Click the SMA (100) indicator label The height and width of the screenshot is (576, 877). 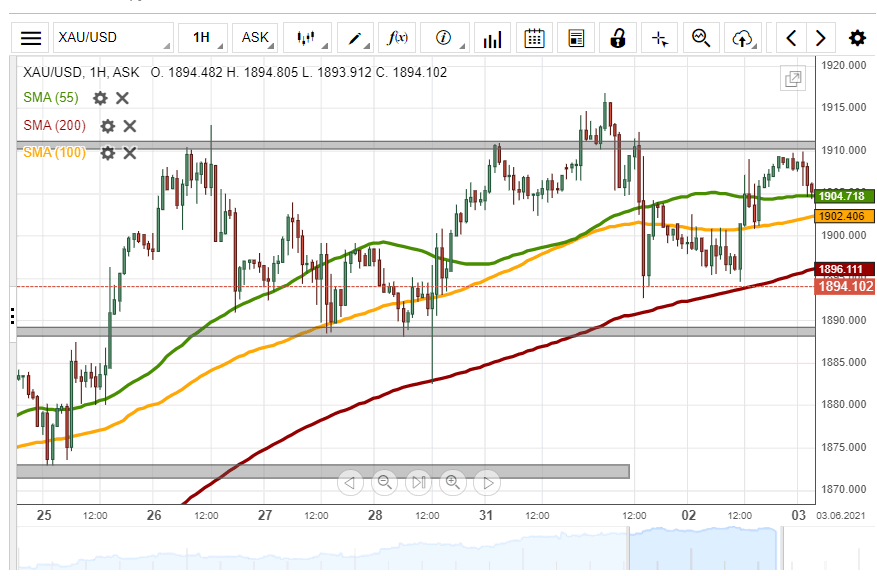[x=54, y=153]
